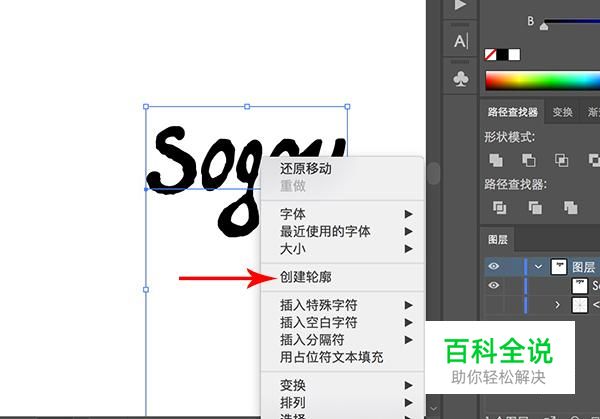Viewport: 600px width, 419px height.
Task: Choose 还原移动 from the context menu
Action: pyautogui.click(x=342, y=168)
